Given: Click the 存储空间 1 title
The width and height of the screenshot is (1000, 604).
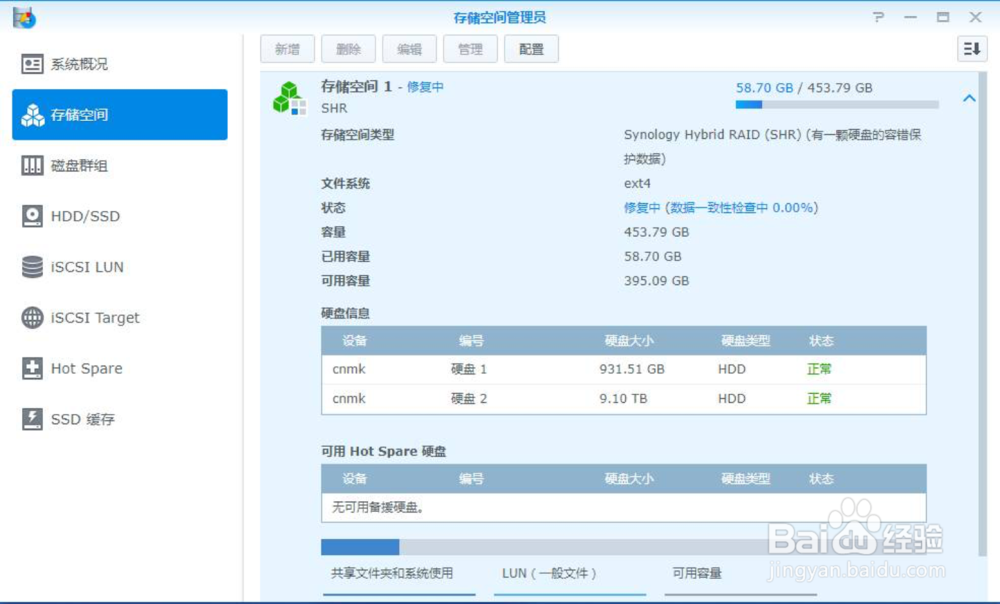Looking at the screenshot, I should coord(356,86).
